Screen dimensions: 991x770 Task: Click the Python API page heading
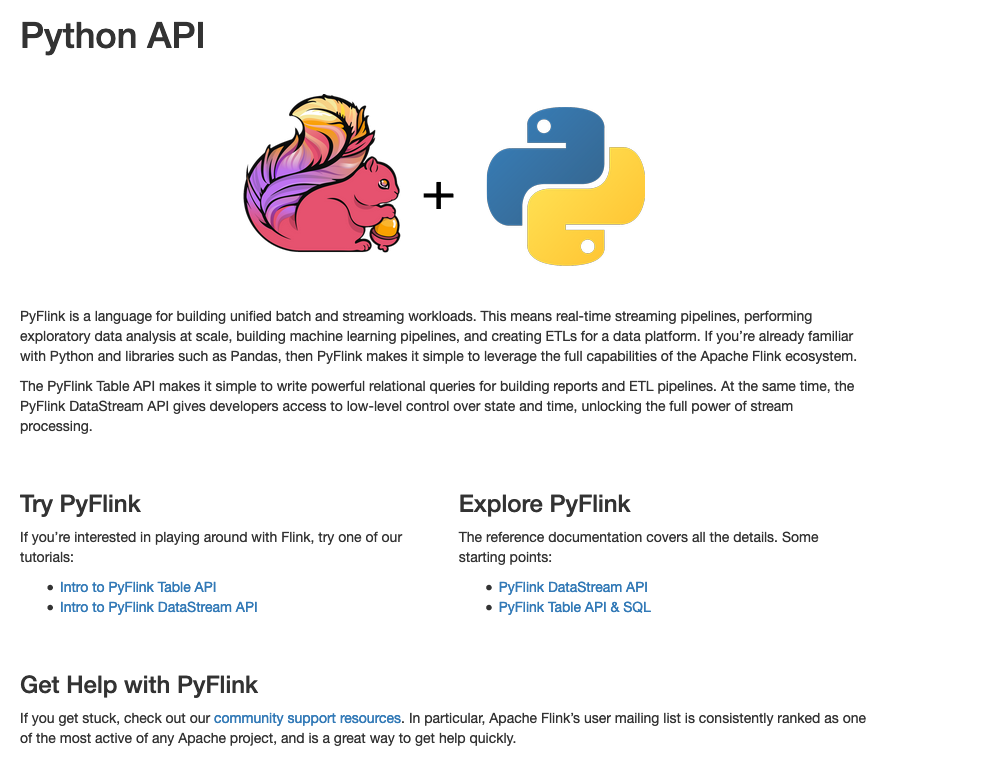pos(112,35)
